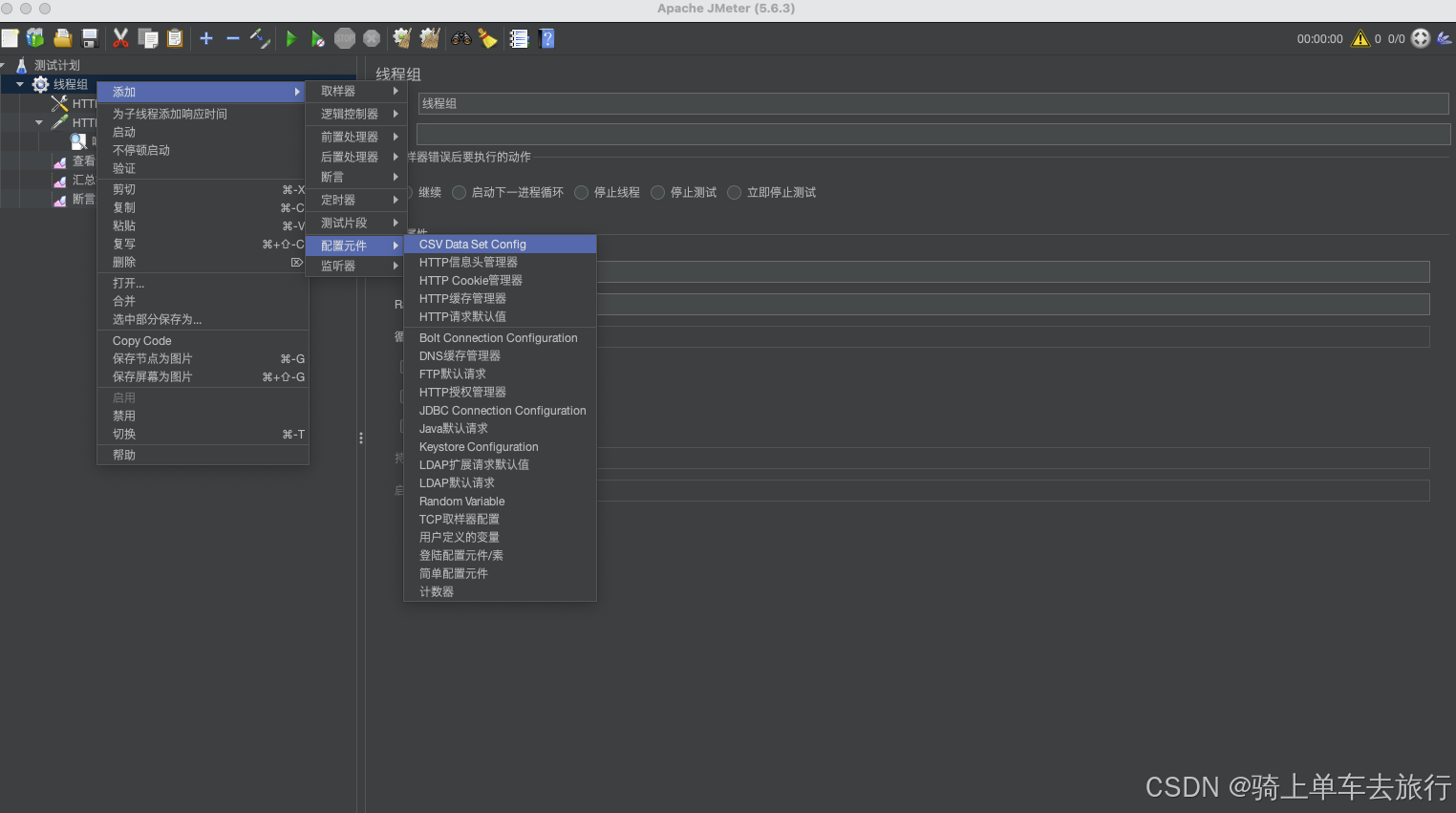The width and height of the screenshot is (1456, 813).
Task: Click the thread group gear icon
Action: pyautogui.click(x=40, y=84)
